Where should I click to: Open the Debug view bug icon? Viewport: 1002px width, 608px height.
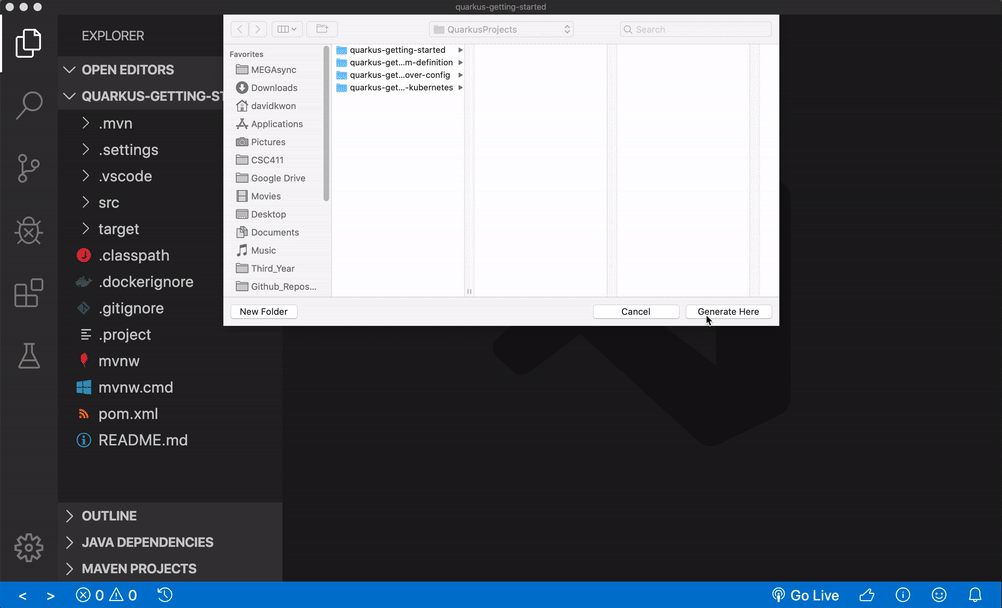tap(29, 231)
